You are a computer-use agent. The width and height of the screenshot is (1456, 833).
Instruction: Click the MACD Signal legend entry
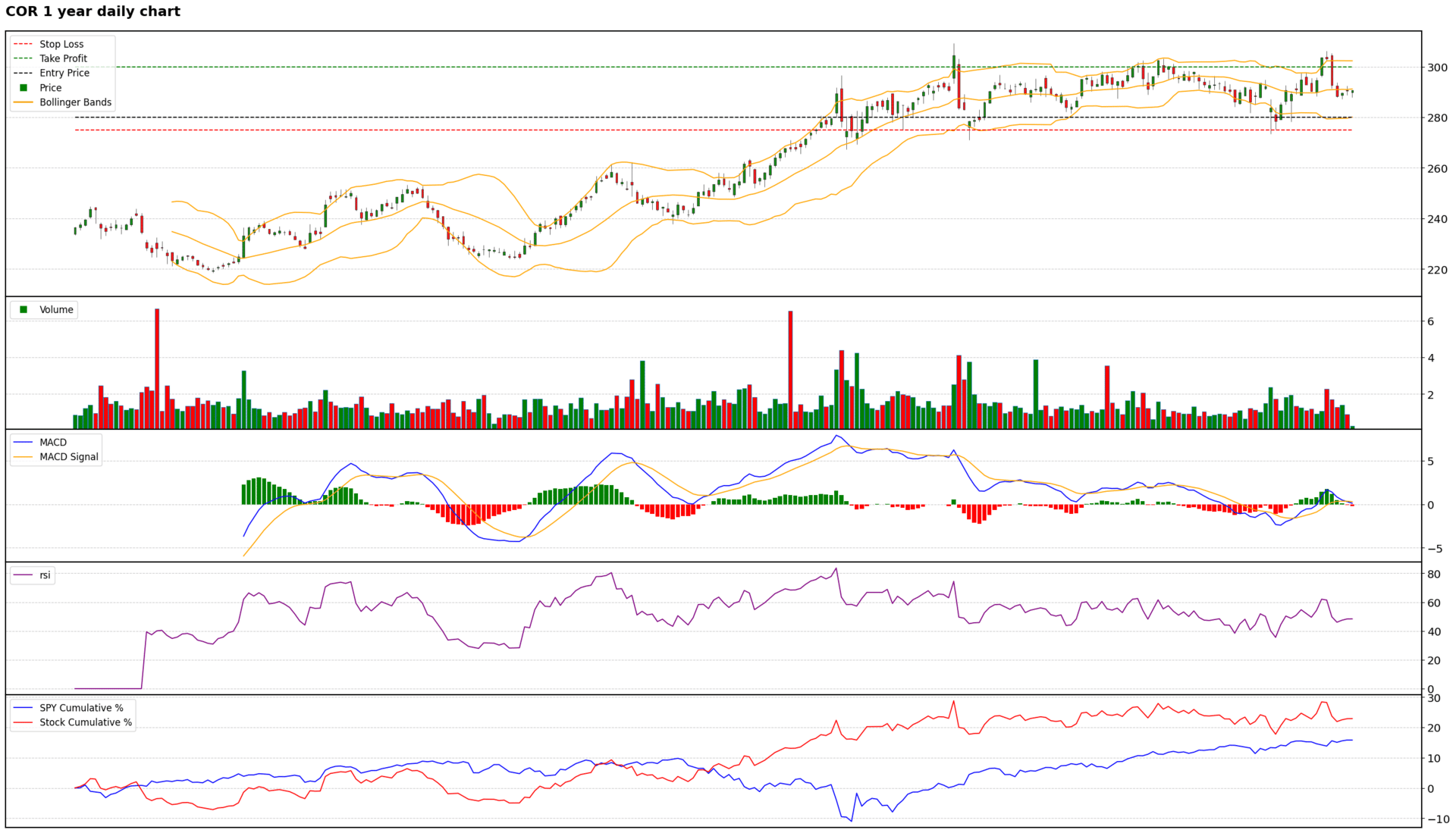68,456
